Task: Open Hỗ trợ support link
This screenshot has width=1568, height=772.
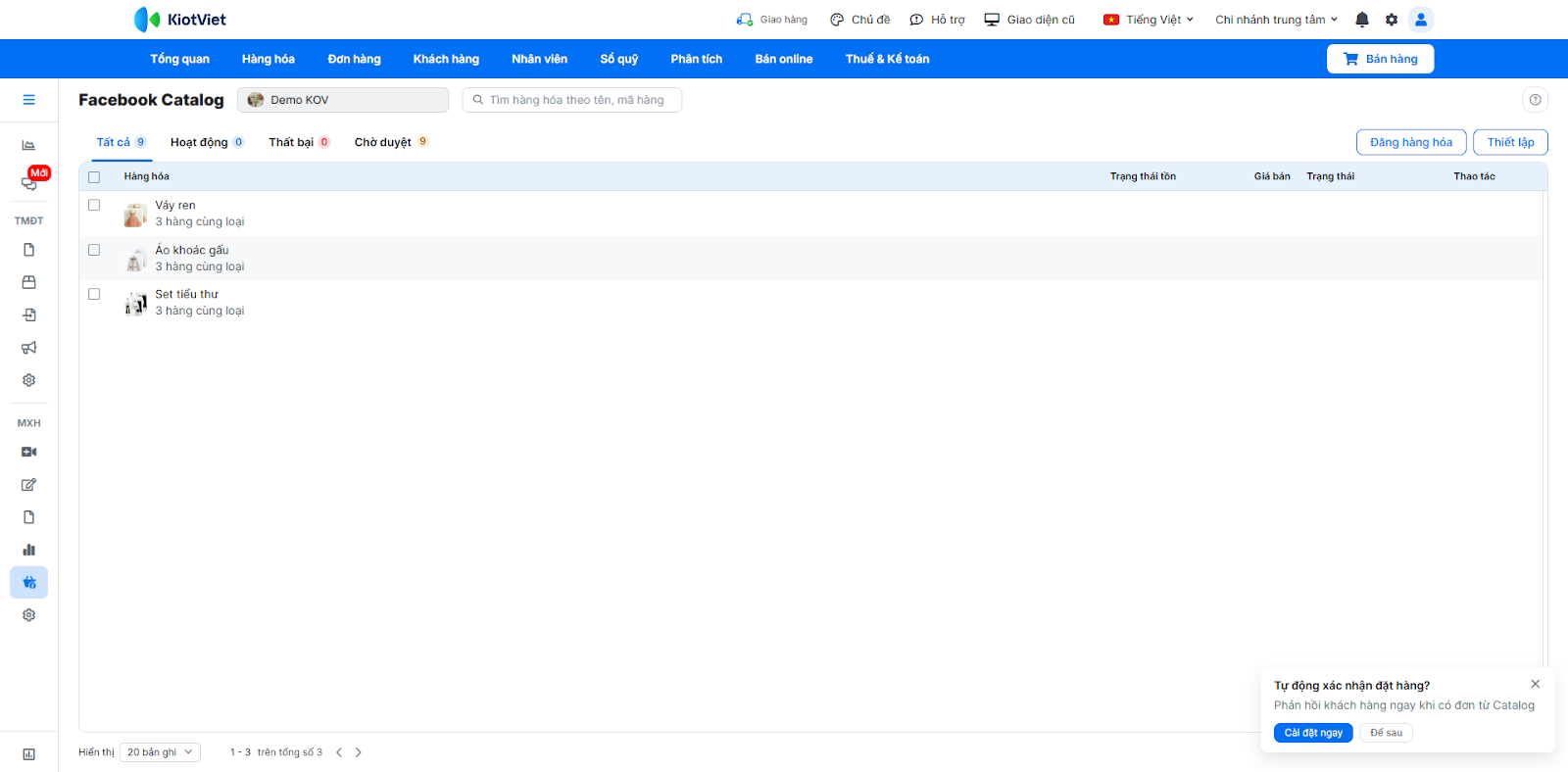Action: click(938, 20)
